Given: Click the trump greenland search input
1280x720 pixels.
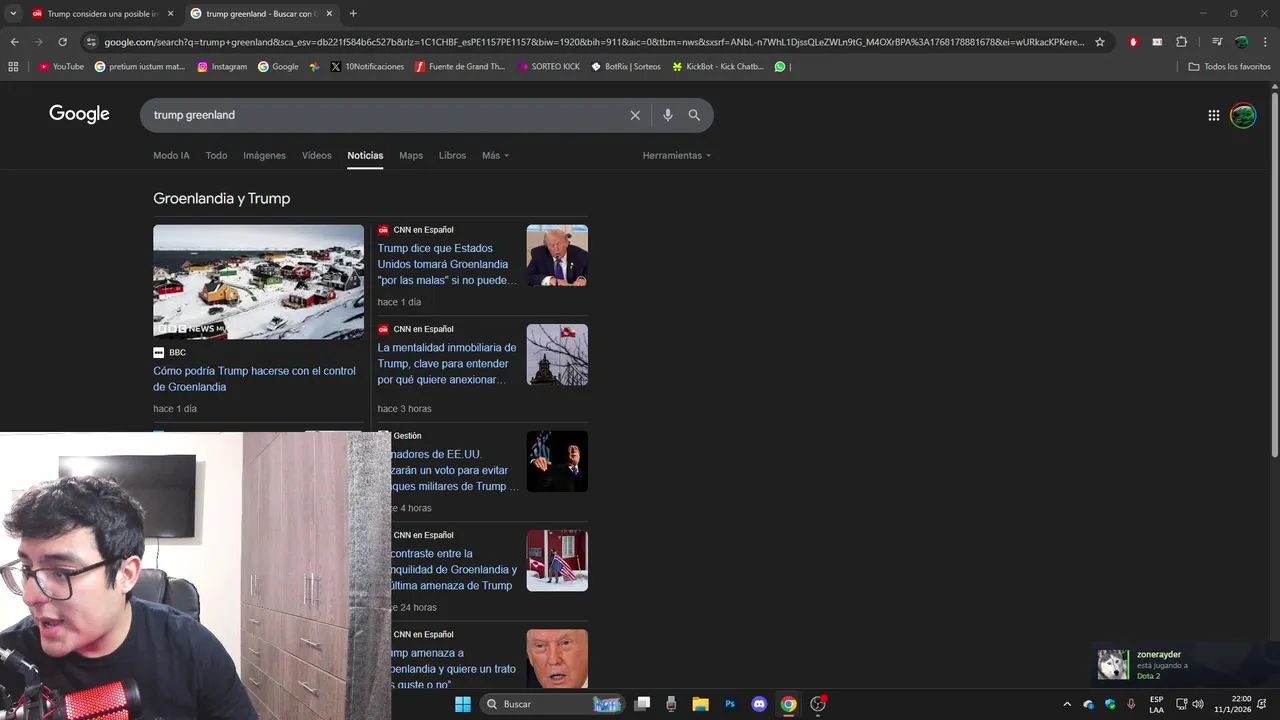Looking at the screenshot, I should [x=385, y=115].
